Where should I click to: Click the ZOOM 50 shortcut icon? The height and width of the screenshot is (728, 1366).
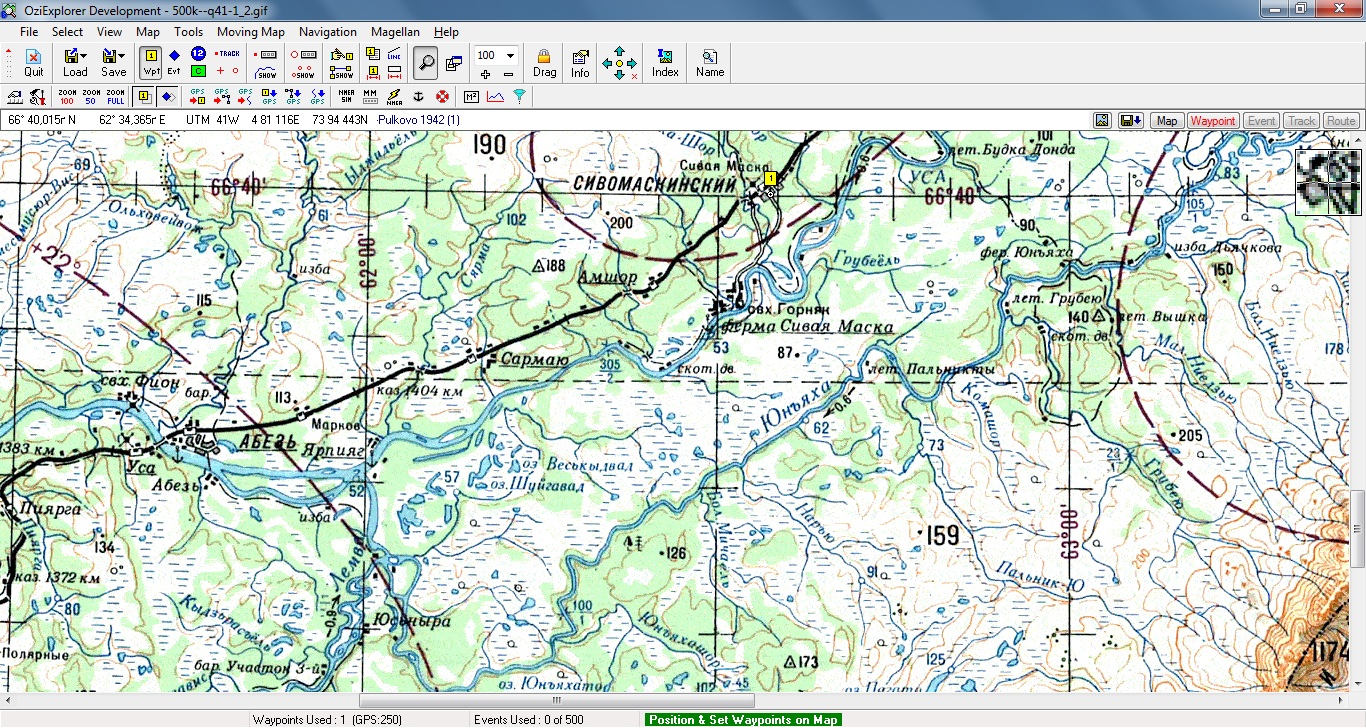[x=91, y=97]
